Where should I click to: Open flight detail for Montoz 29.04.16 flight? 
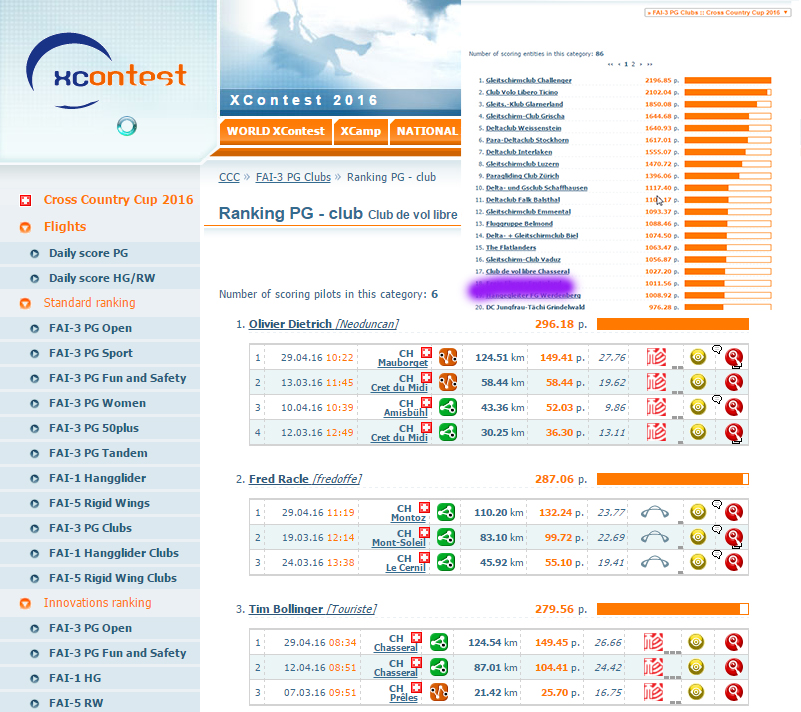(x=734, y=512)
